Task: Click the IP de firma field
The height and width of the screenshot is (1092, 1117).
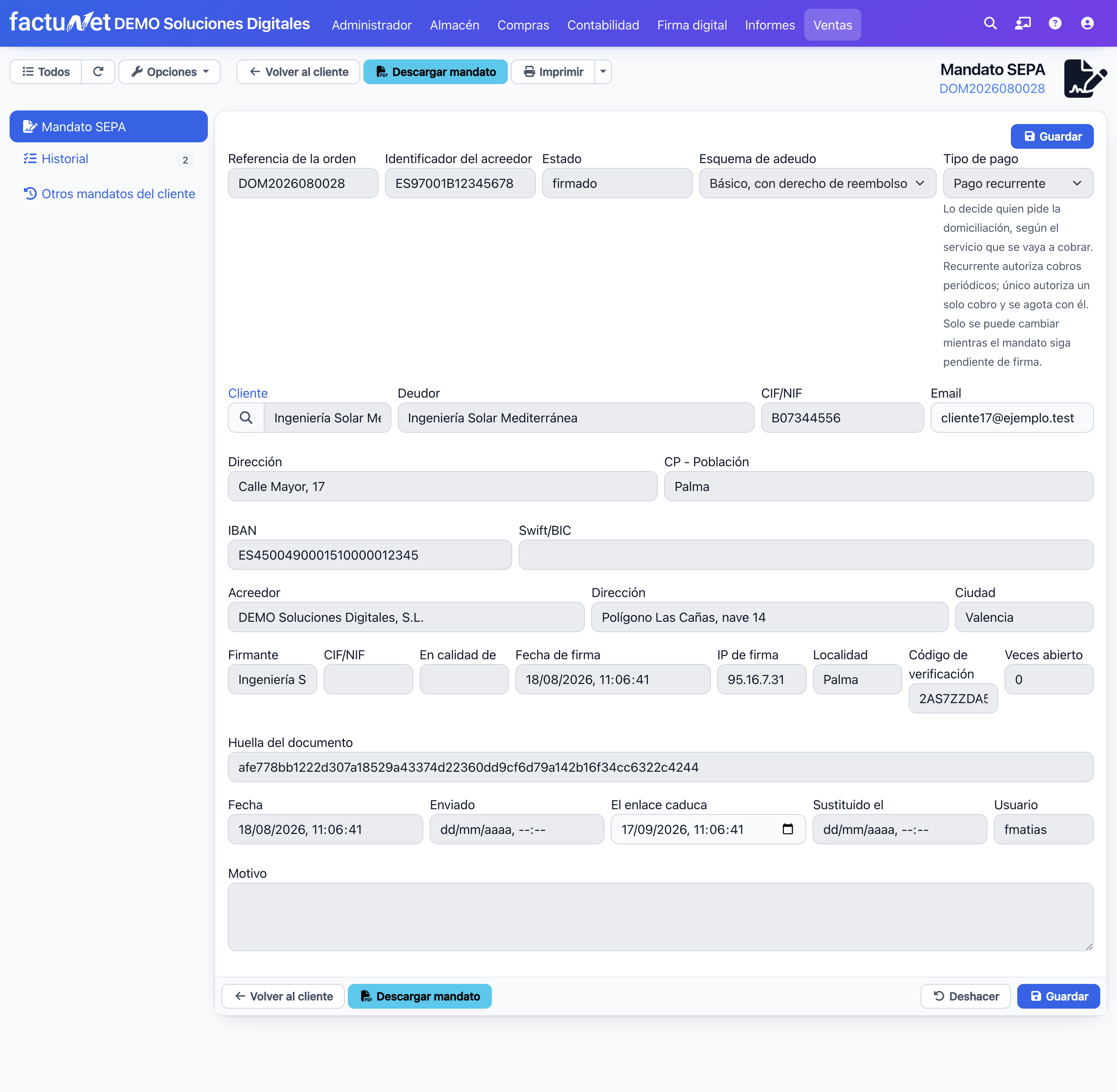Action: click(761, 679)
